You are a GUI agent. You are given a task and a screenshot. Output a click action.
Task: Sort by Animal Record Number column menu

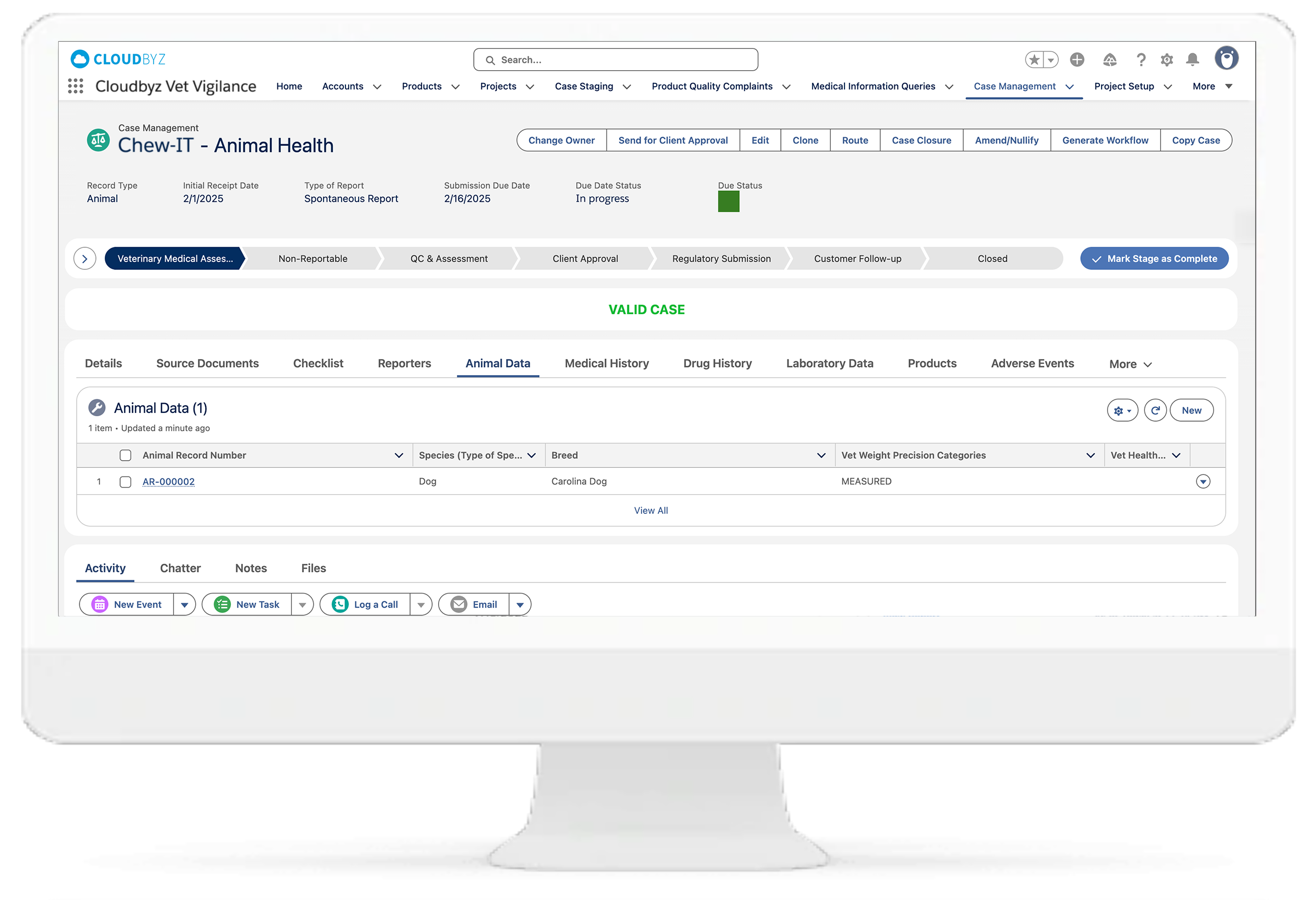399,455
